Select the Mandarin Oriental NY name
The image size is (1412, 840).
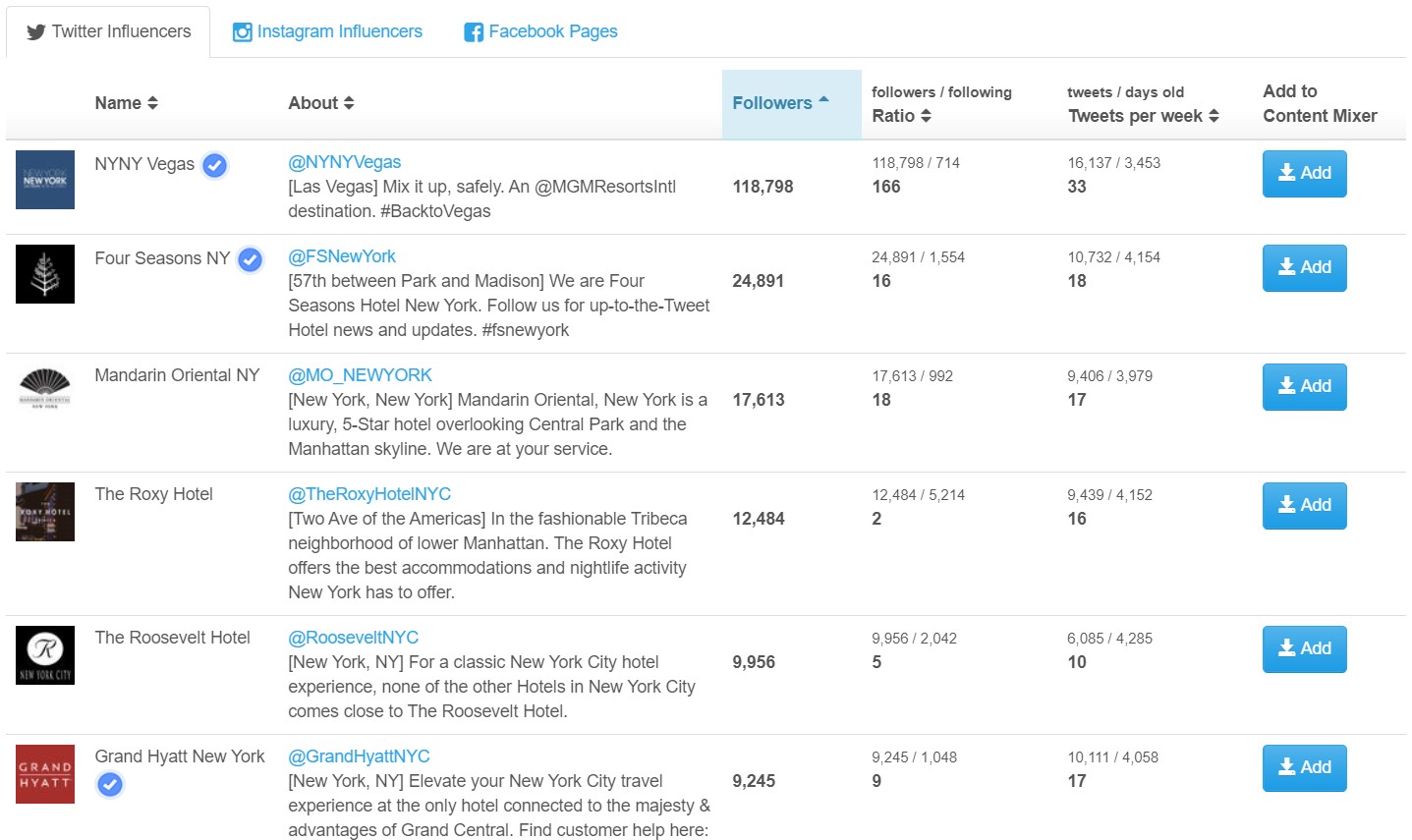click(x=177, y=375)
